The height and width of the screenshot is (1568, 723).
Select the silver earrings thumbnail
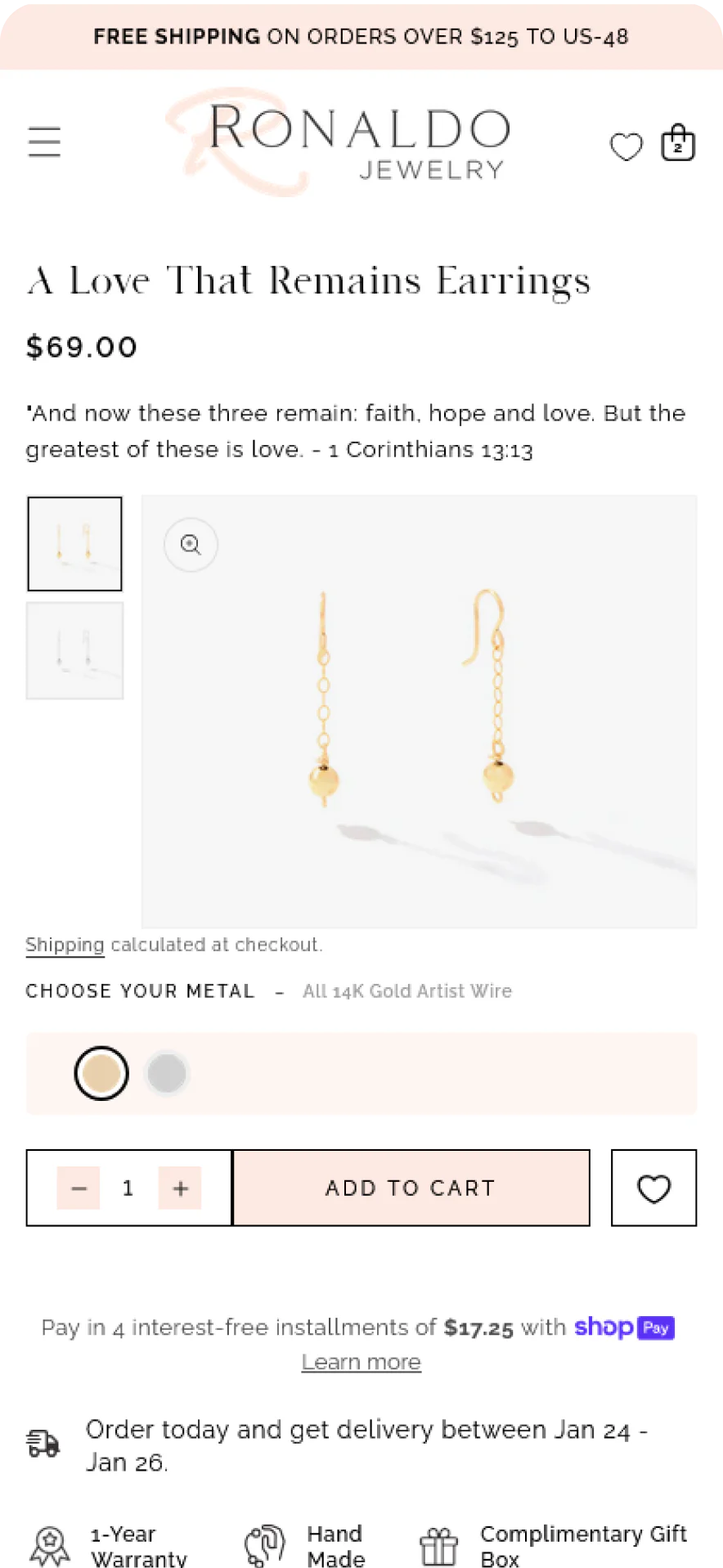[74, 650]
